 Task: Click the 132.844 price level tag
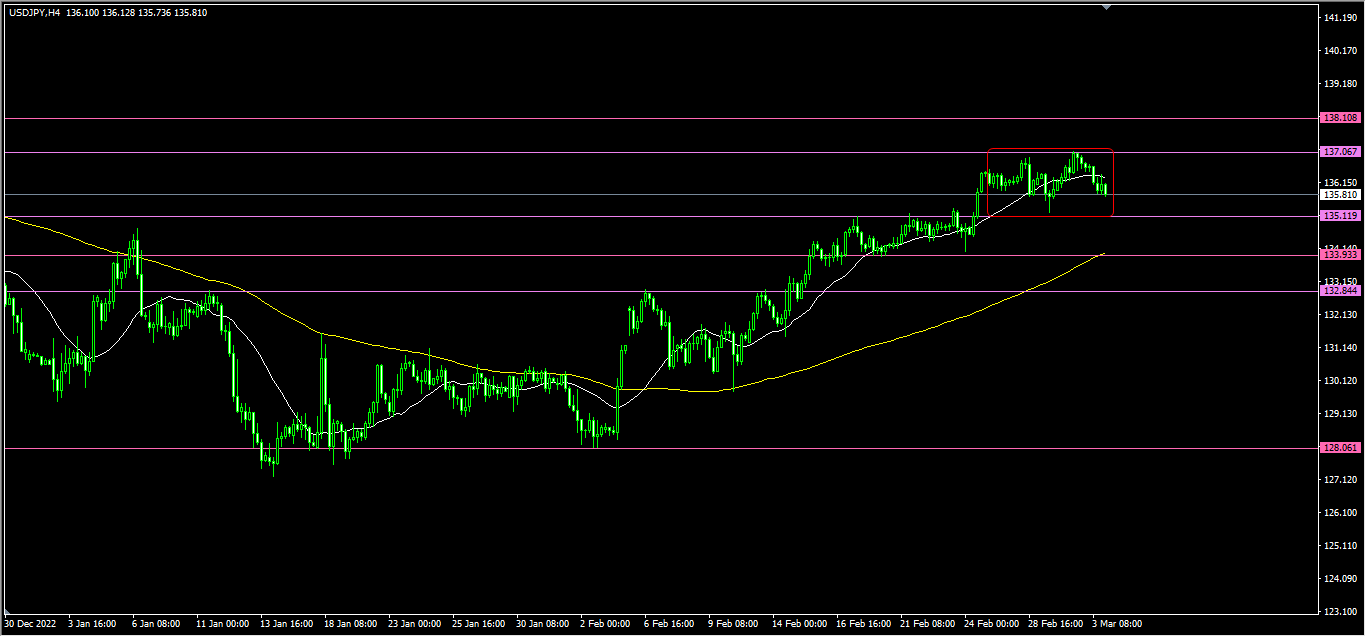tap(1339, 291)
